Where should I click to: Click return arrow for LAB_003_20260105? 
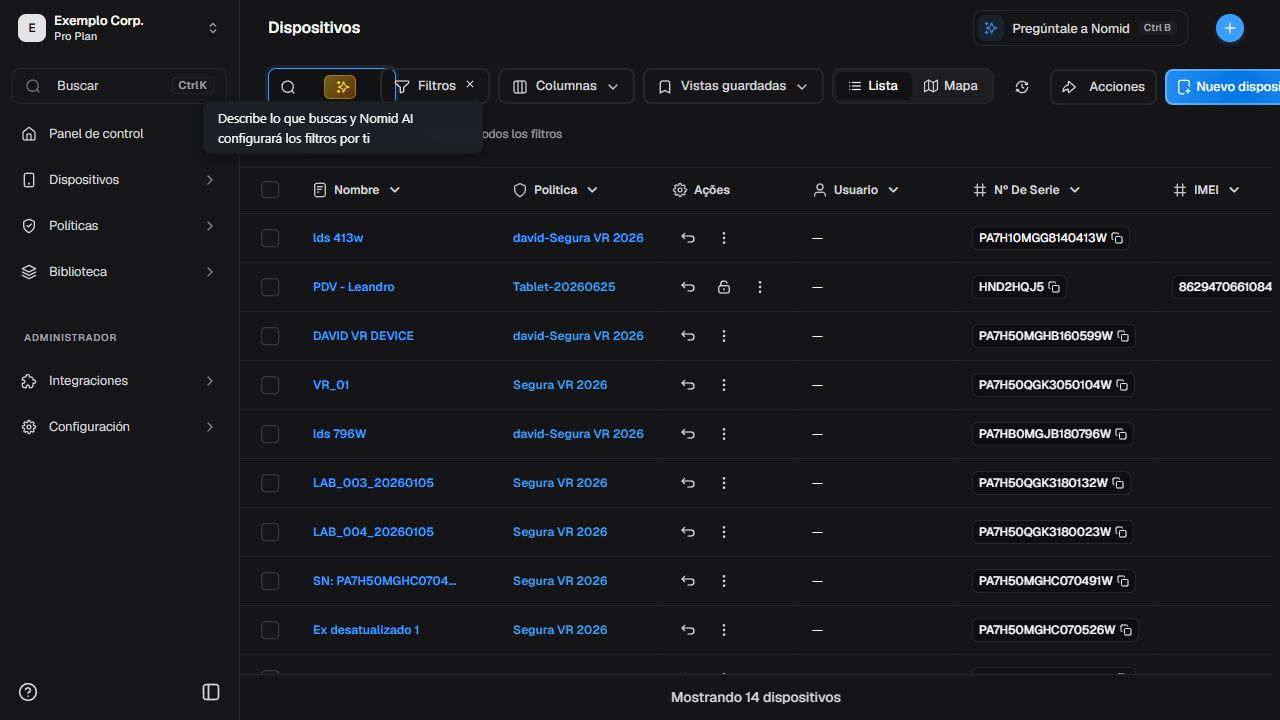pyautogui.click(x=688, y=483)
